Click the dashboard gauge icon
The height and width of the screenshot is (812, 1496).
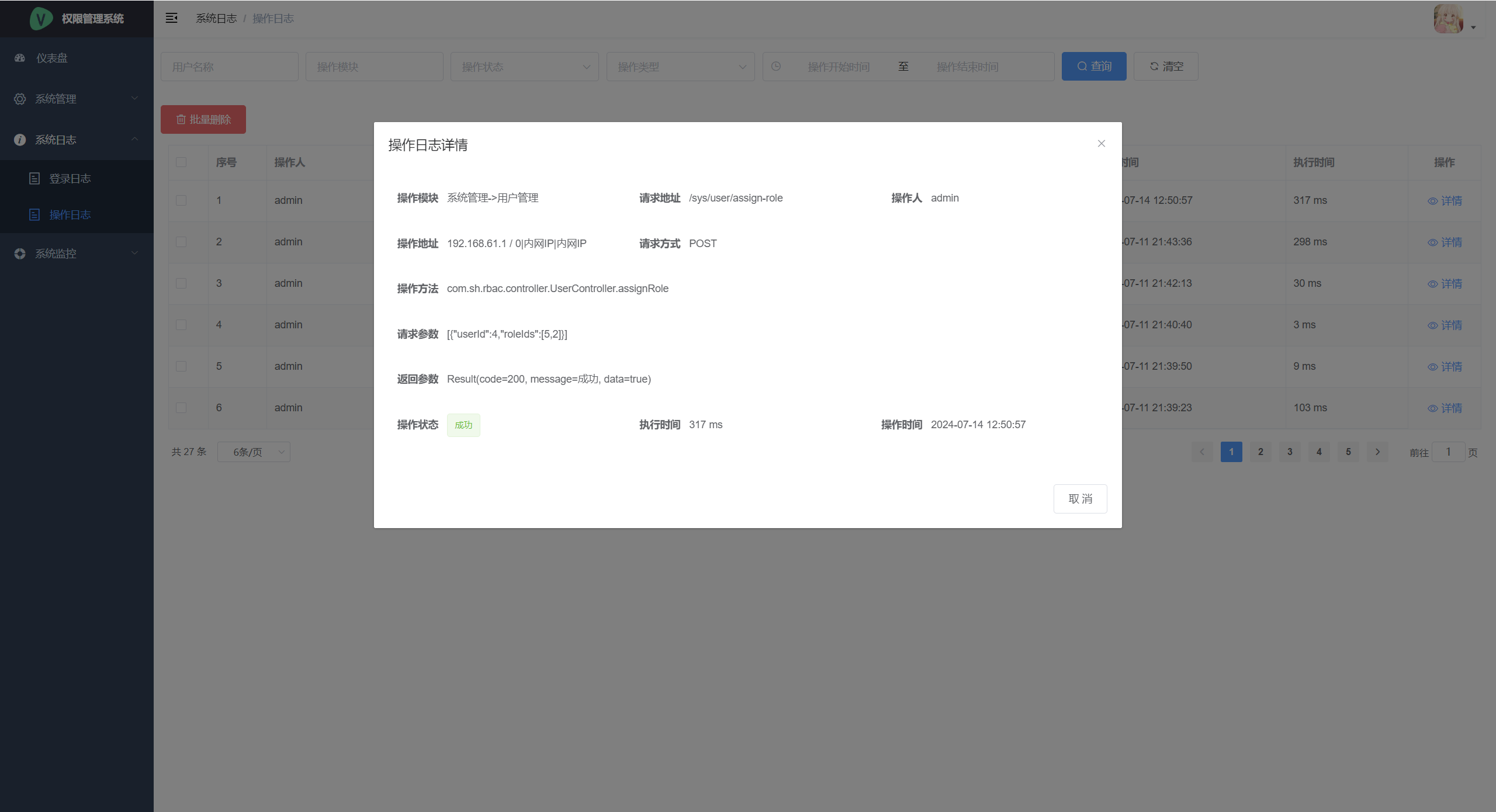point(20,58)
